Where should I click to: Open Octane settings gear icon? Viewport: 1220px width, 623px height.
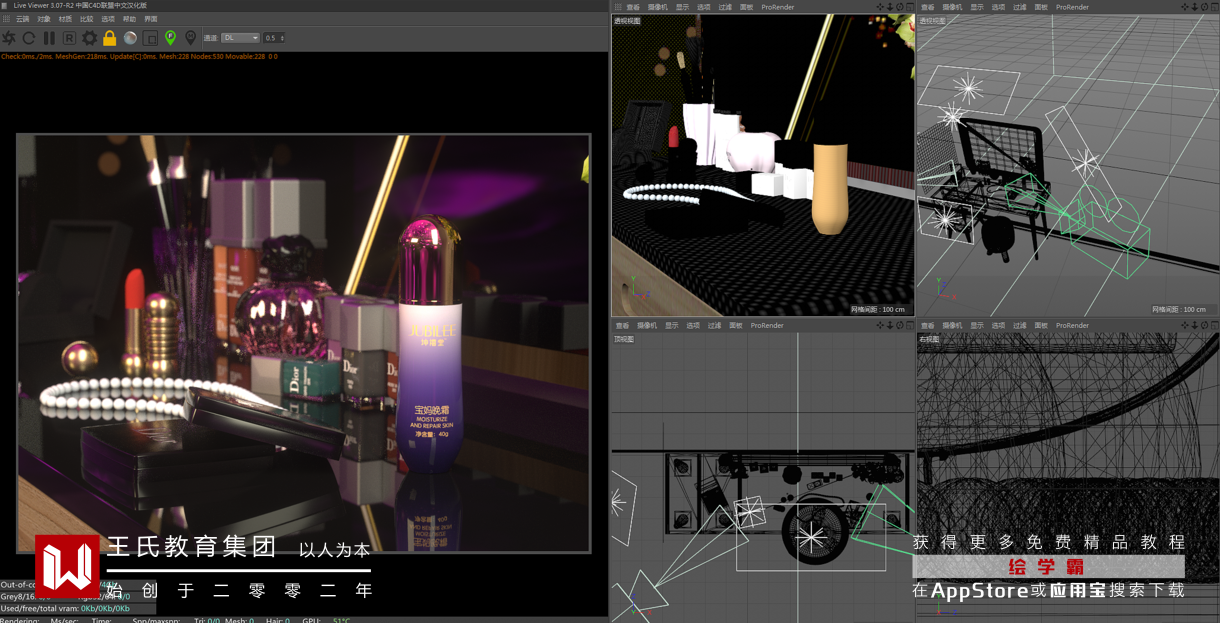[x=89, y=38]
